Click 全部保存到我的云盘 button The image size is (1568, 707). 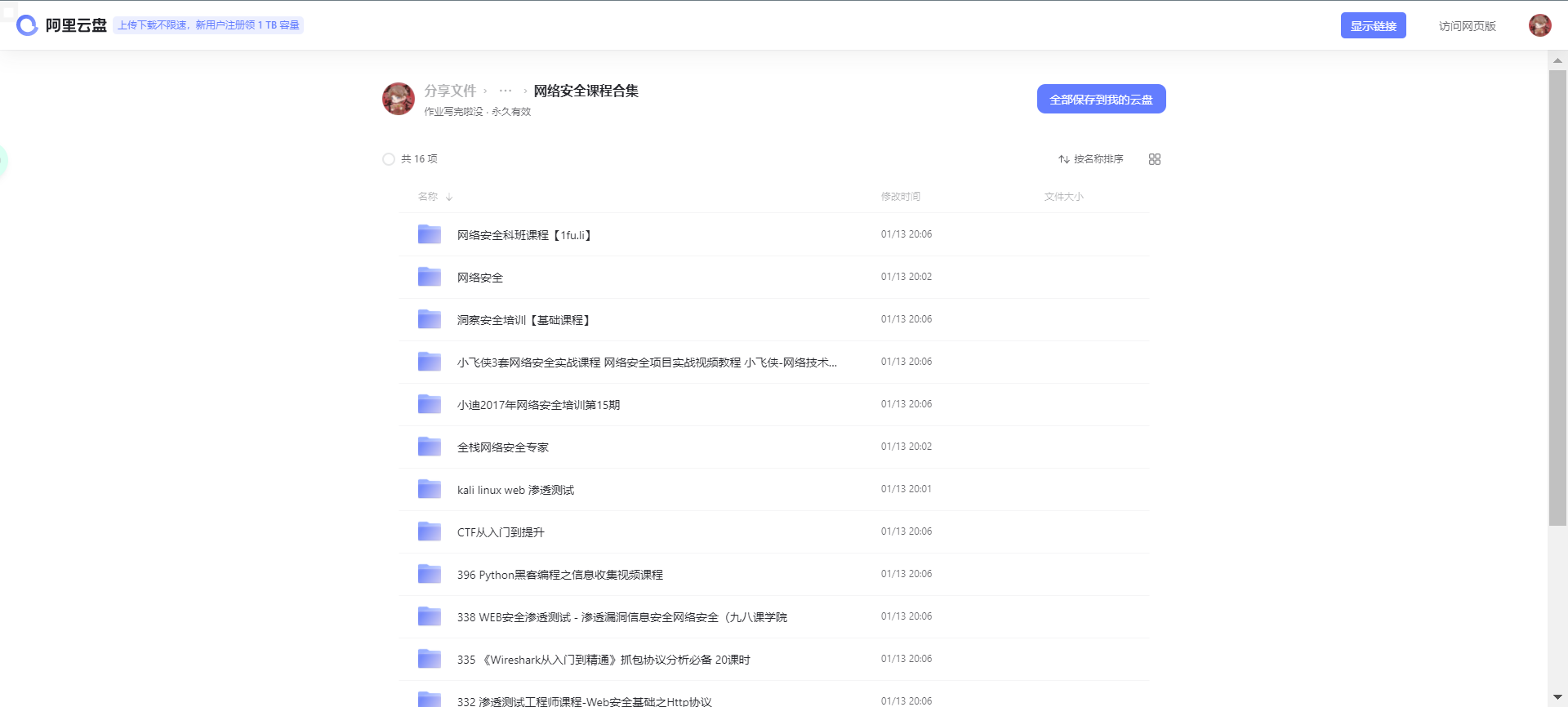click(1101, 99)
